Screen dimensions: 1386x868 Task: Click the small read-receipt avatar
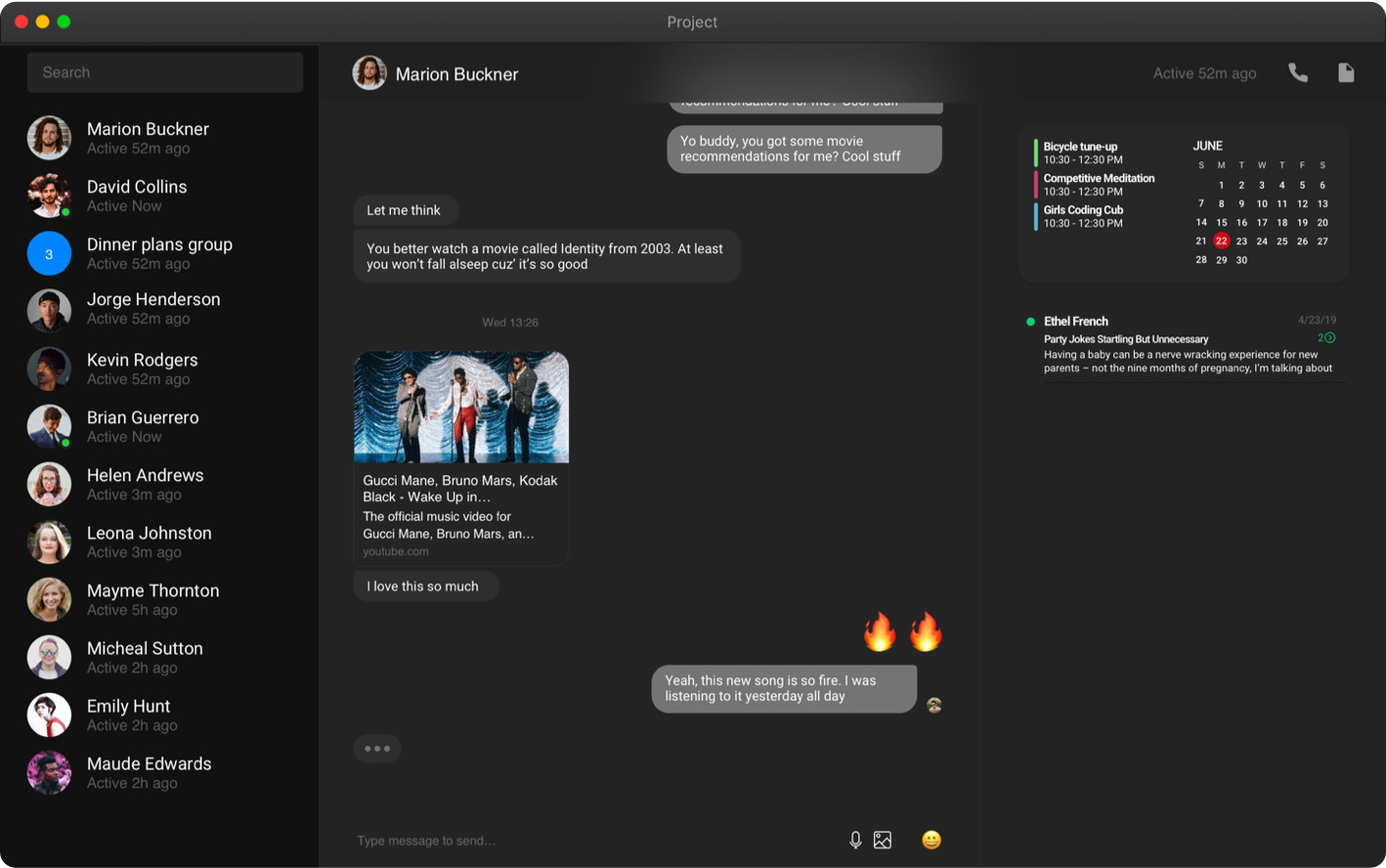coord(934,705)
